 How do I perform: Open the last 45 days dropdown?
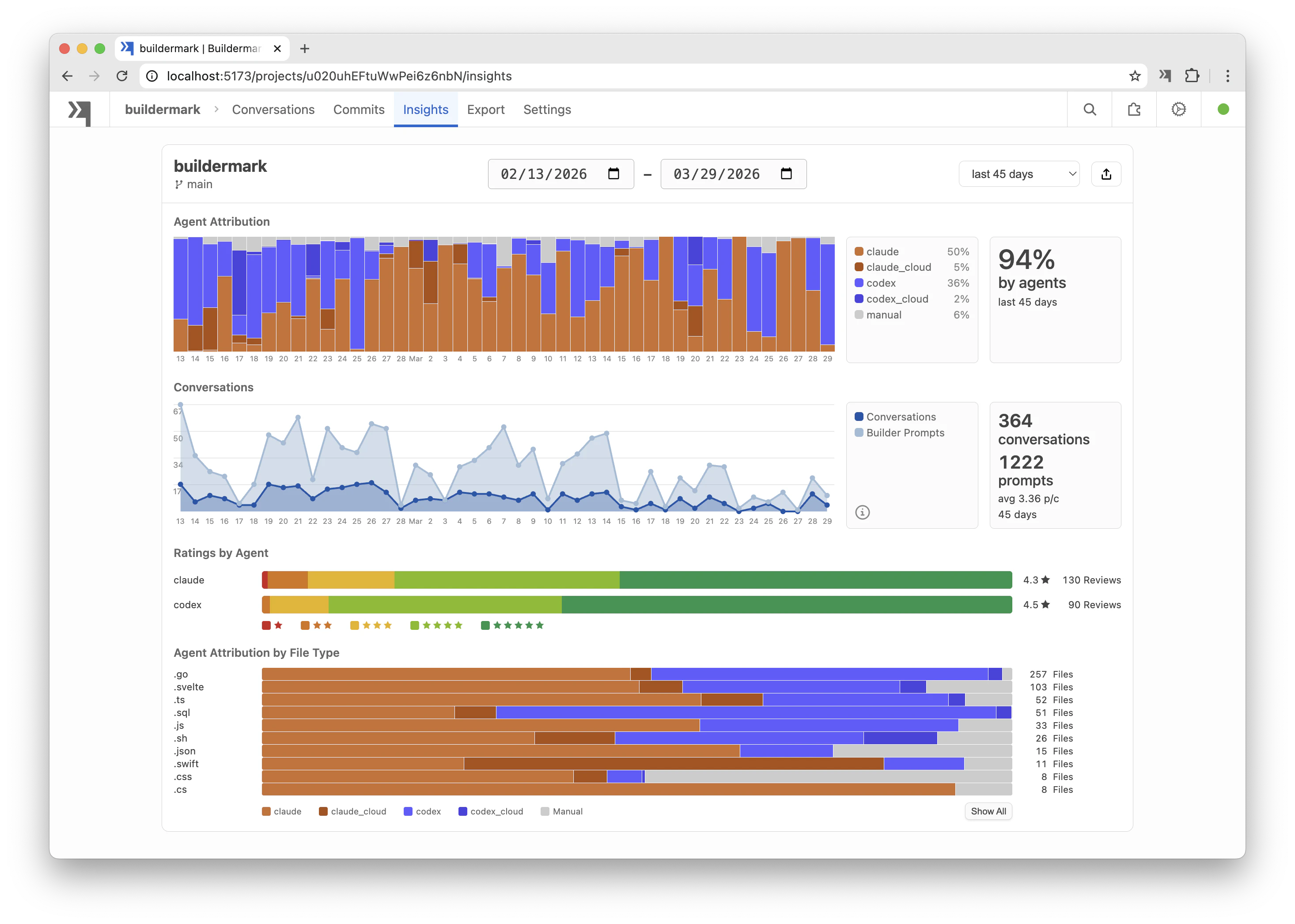1019,174
